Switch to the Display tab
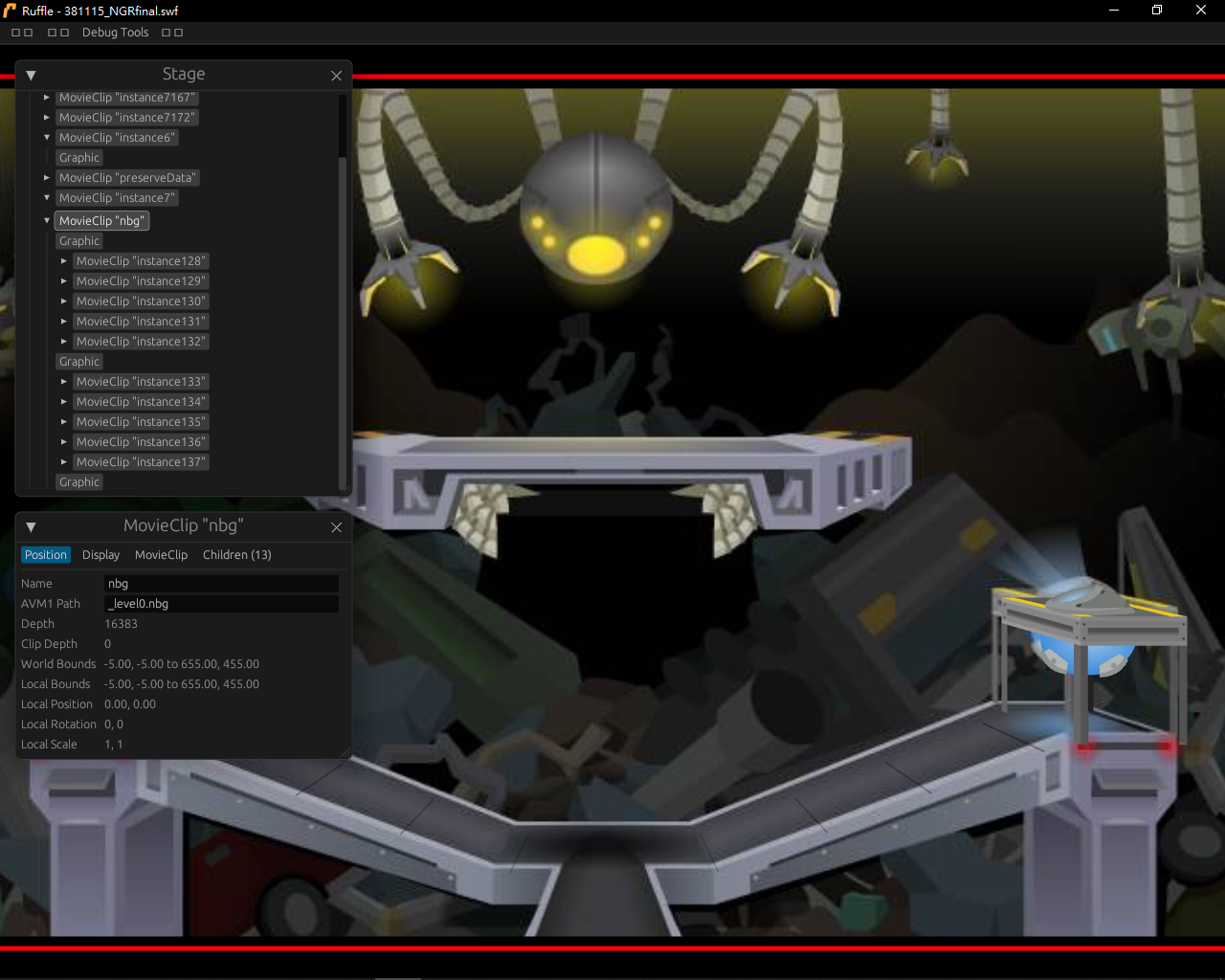This screenshot has width=1225, height=980. pos(100,554)
